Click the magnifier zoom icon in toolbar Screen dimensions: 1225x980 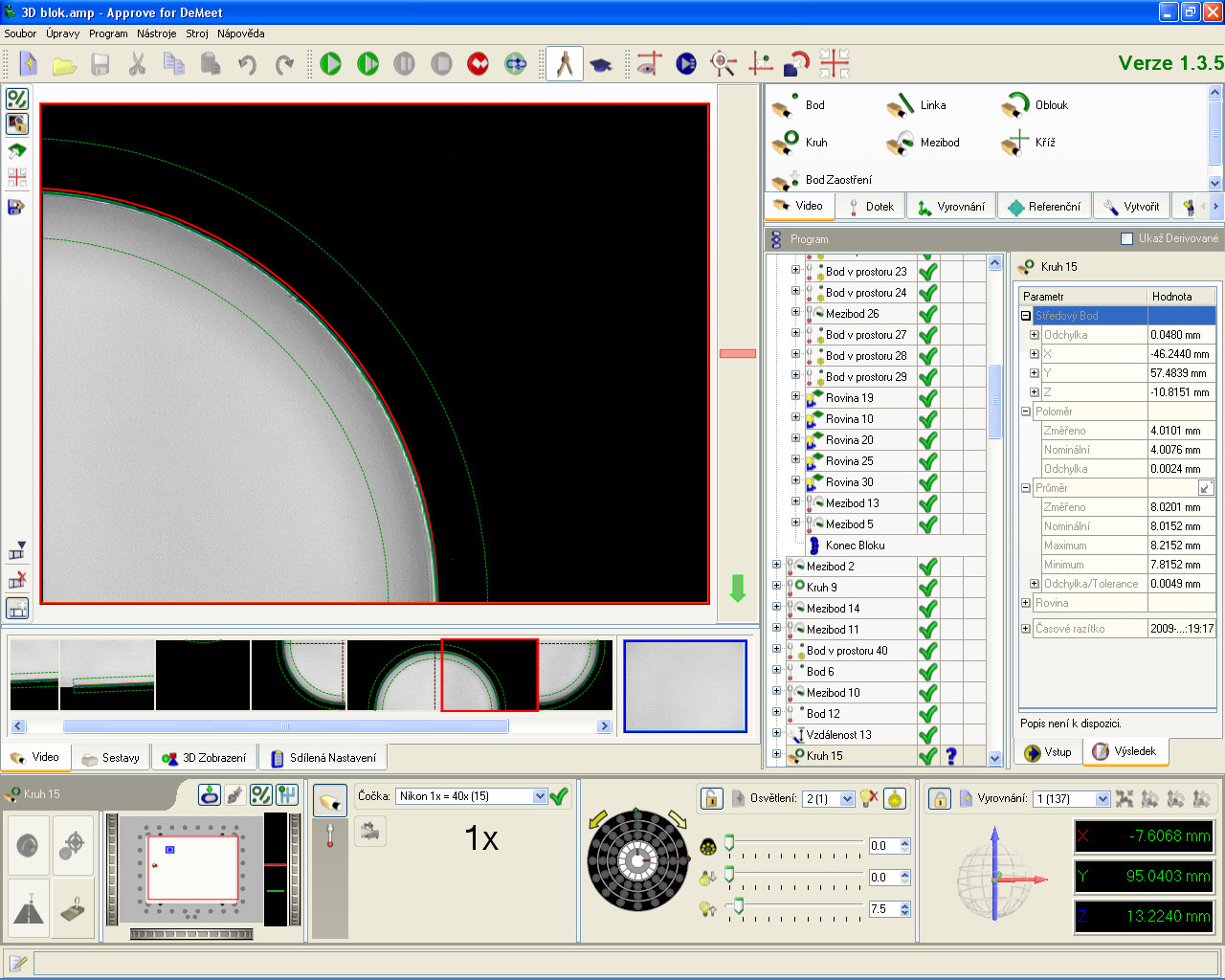pyautogui.click(x=724, y=64)
